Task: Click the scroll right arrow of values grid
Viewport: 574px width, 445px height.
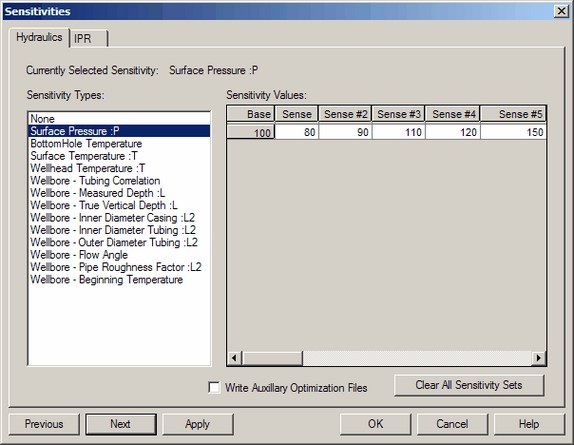Action: pos(538,358)
